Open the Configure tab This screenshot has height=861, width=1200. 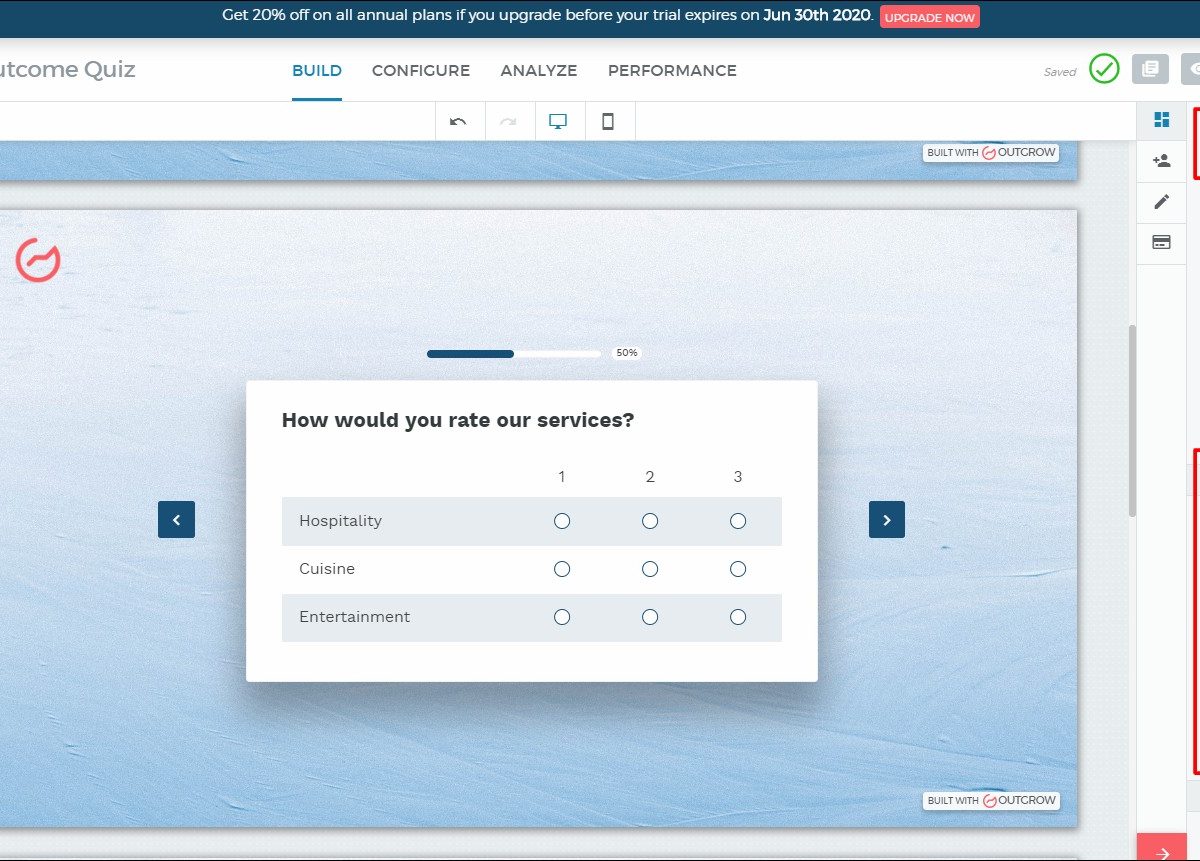(421, 71)
